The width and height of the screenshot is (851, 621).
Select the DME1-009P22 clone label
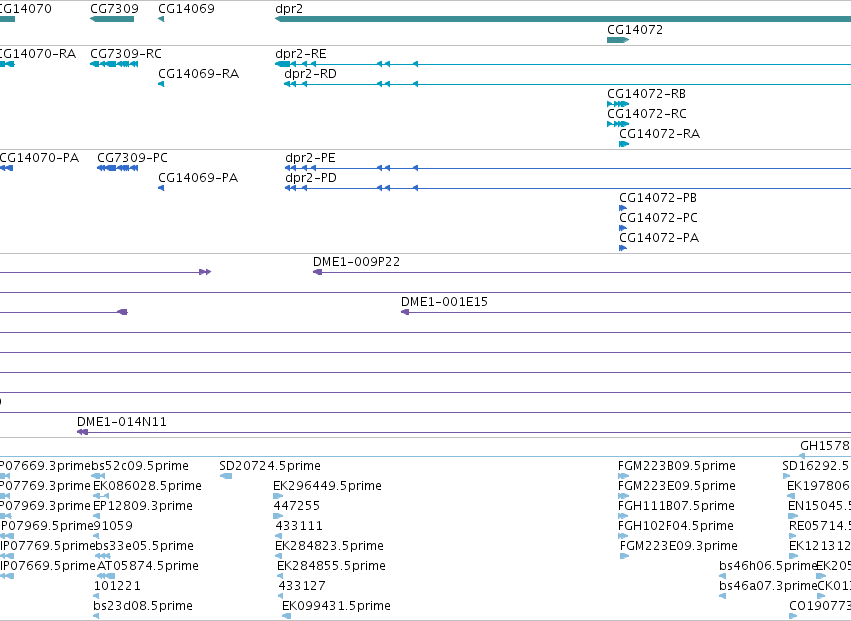pyautogui.click(x=356, y=262)
